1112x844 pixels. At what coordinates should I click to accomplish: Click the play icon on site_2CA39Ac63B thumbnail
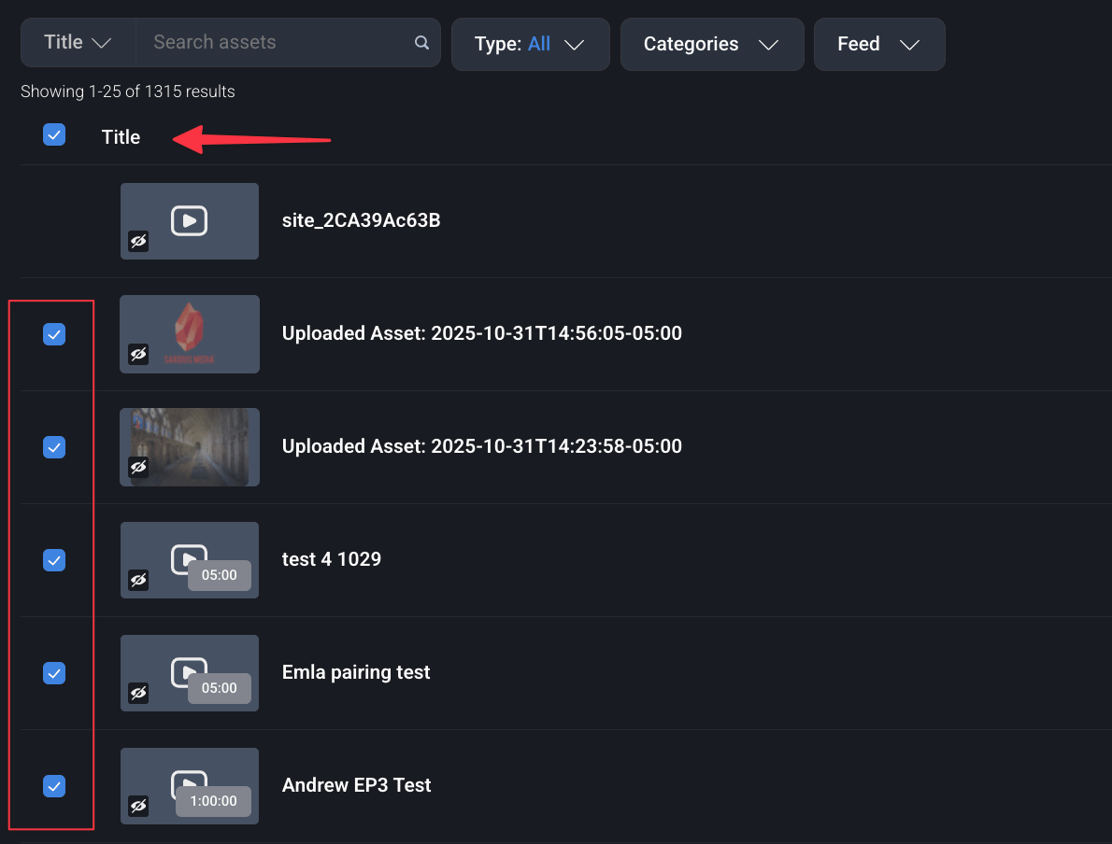coord(189,220)
